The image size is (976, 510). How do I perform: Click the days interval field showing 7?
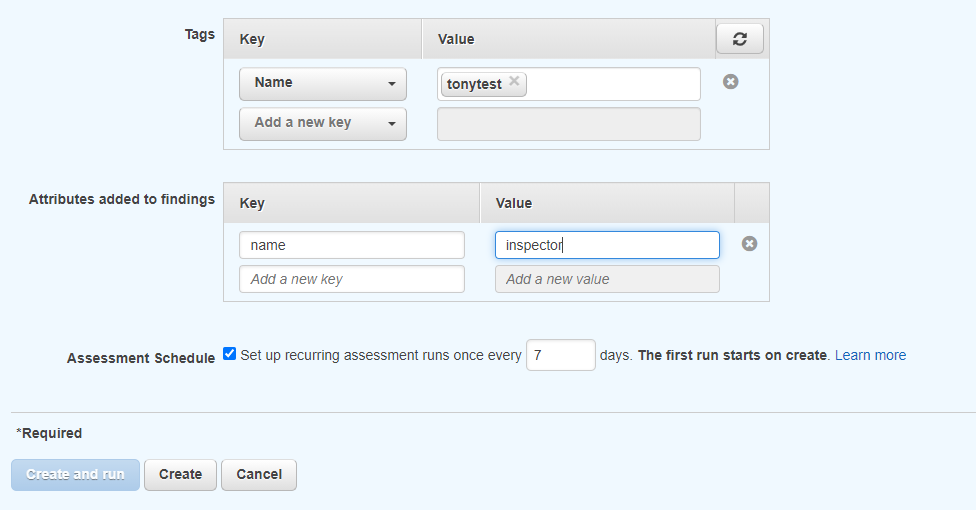(560, 355)
